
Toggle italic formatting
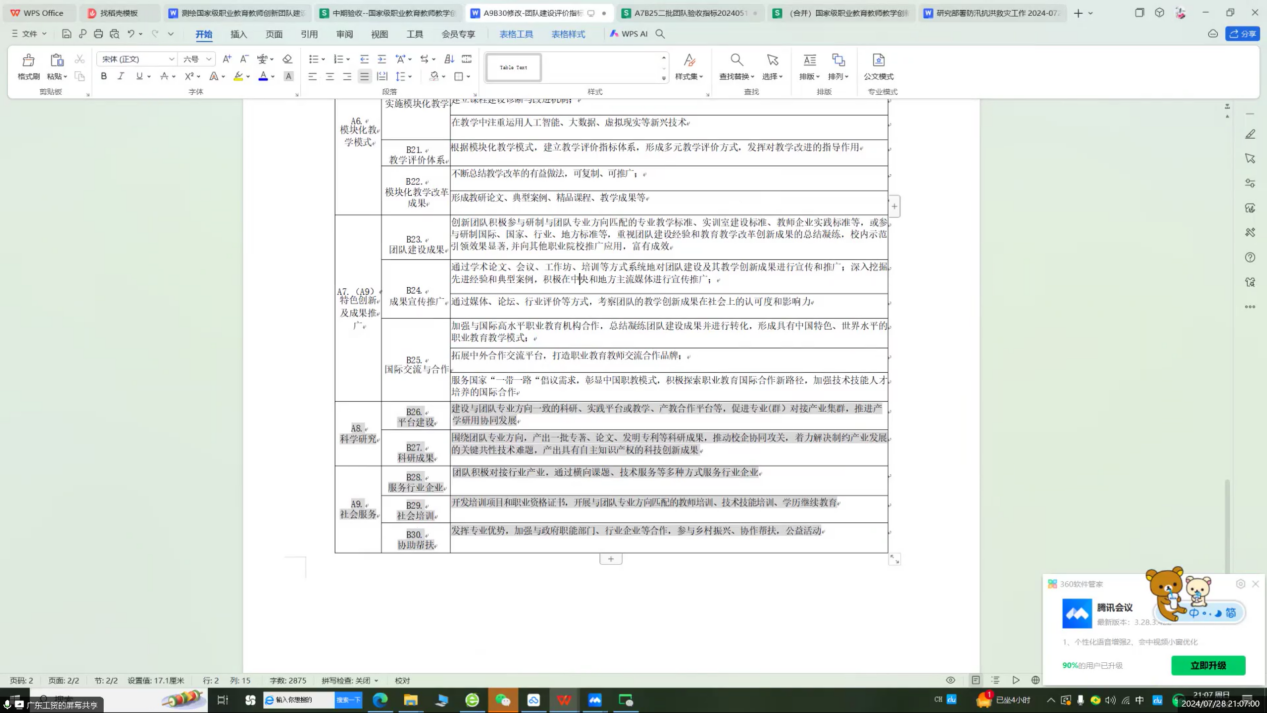(x=121, y=76)
